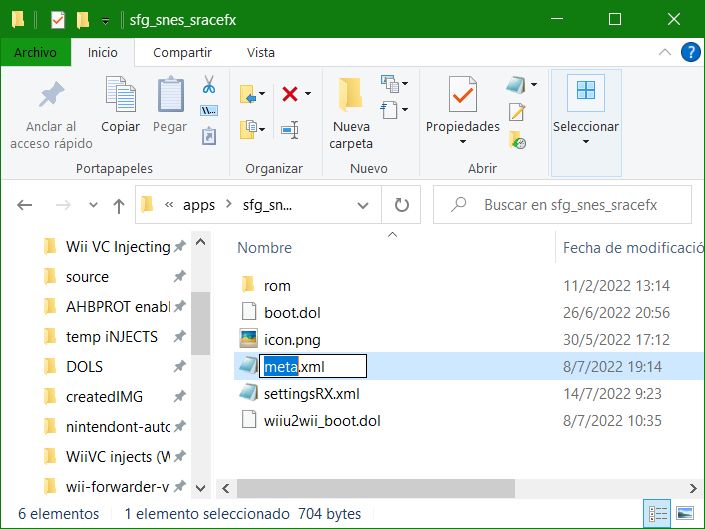The width and height of the screenshot is (705, 529).
Task: Click the Seleccionar ribbon button
Action: tap(586, 122)
